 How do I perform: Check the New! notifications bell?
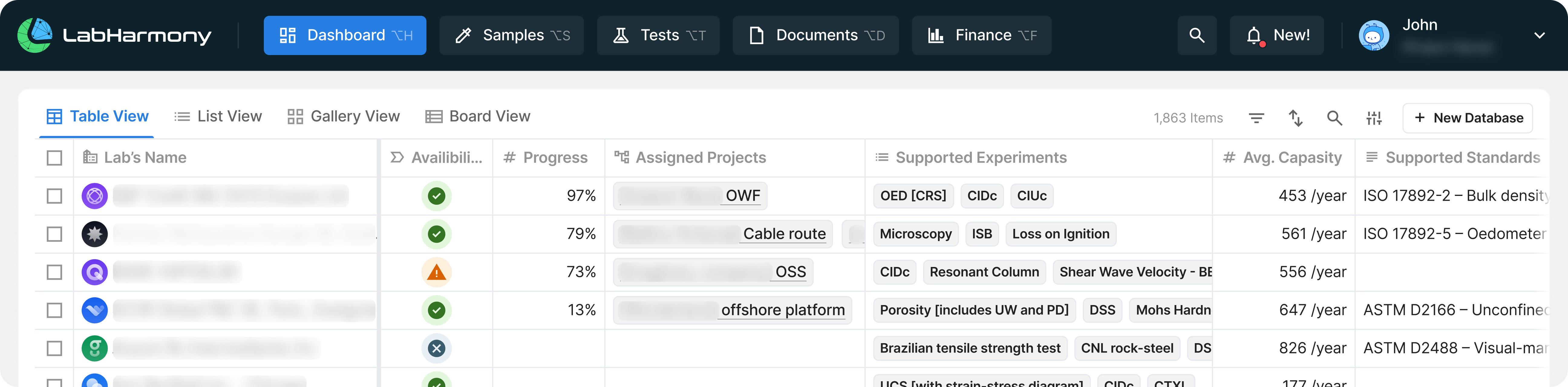(x=1276, y=35)
